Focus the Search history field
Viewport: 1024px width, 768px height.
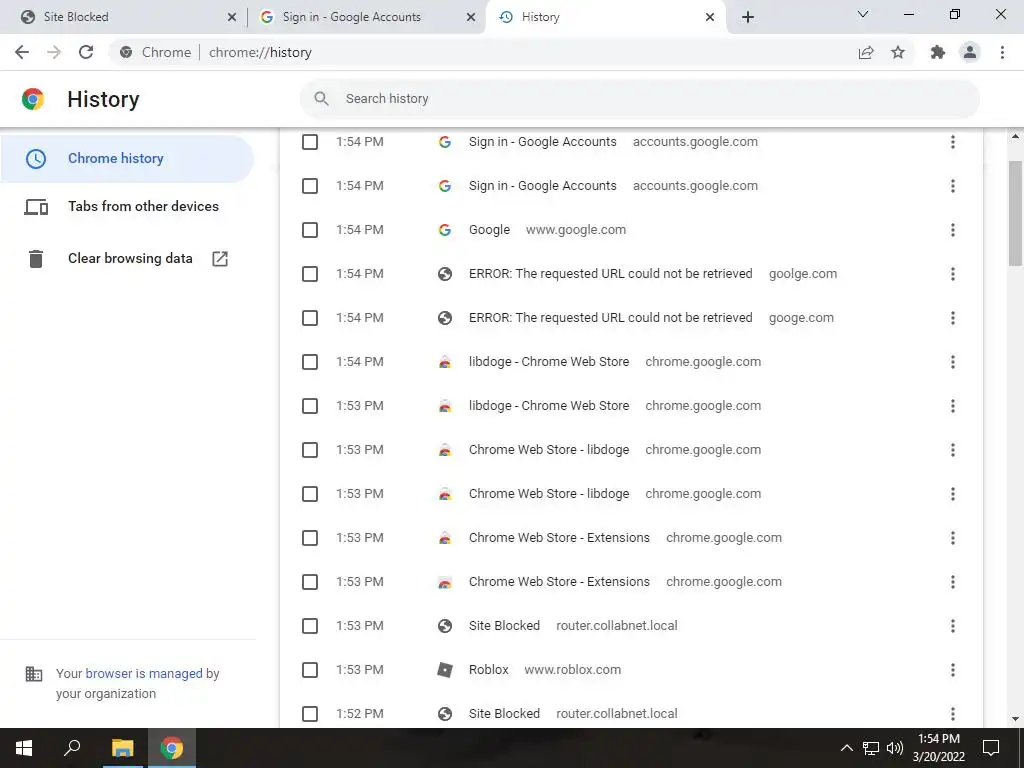pos(640,99)
